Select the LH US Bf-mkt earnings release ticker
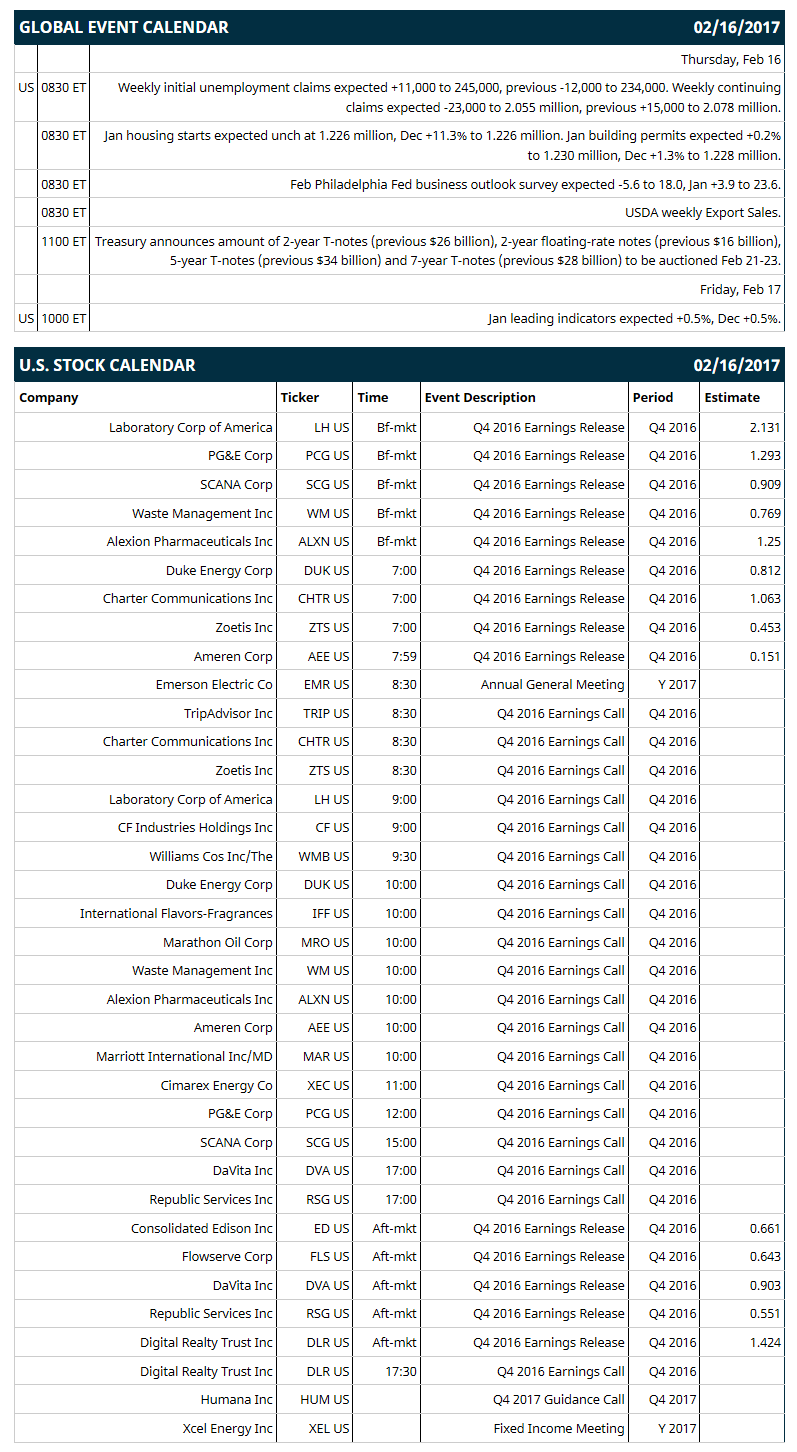 (332, 427)
